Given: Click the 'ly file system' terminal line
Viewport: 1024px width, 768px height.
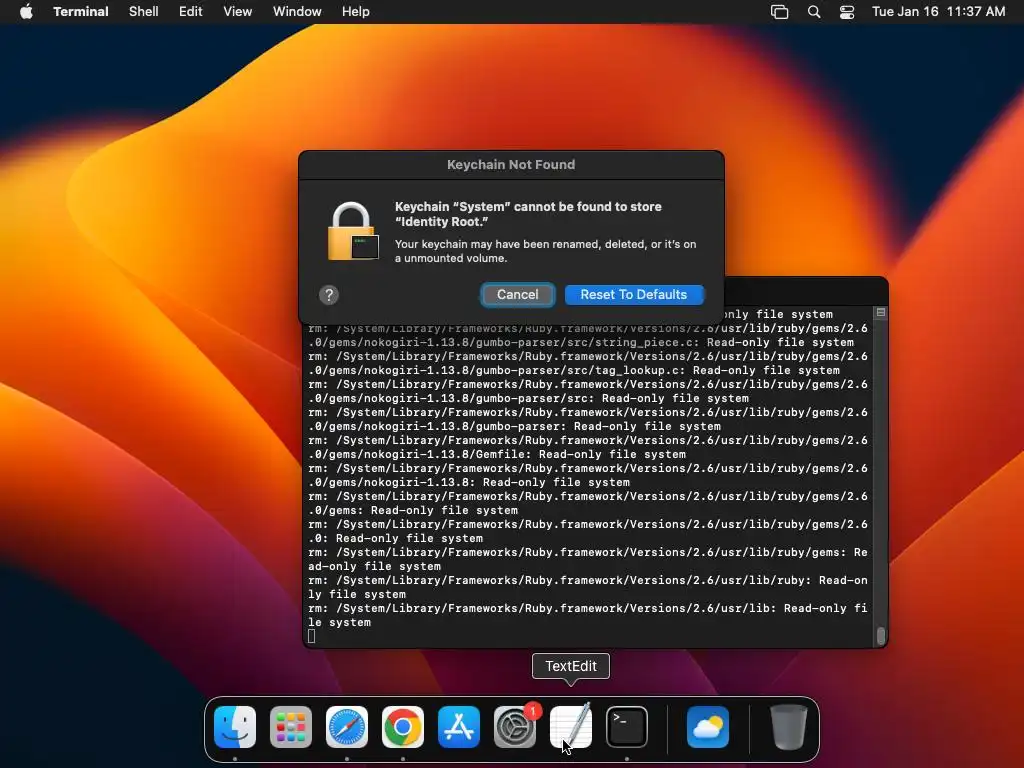Looking at the screenshot, I should 357,595.
